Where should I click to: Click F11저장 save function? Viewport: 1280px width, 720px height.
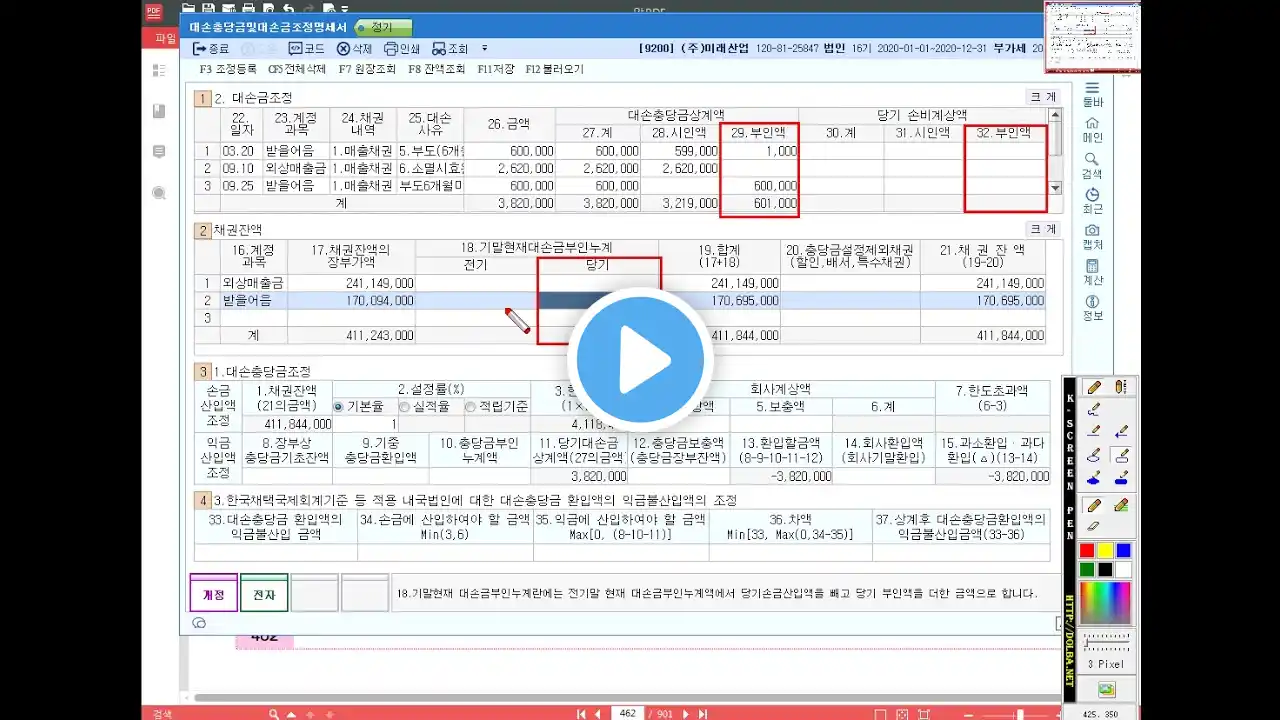496,69
